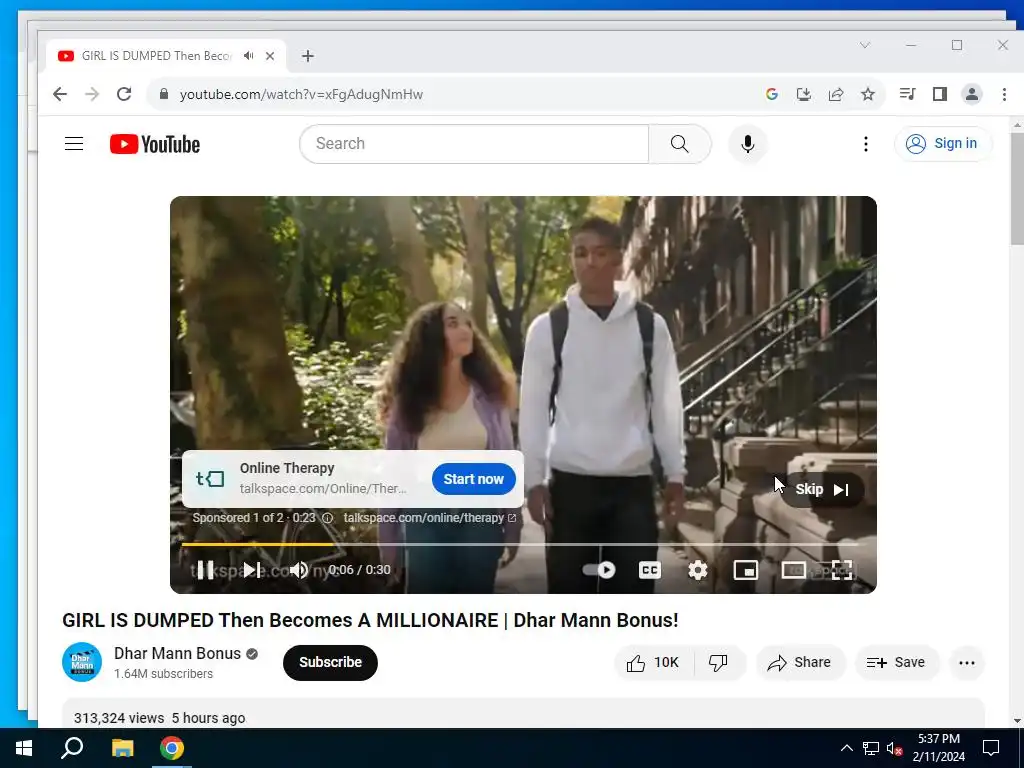View site information lock icon
1024x768 pixels.
pyautogui.click(x=164, y=94)
